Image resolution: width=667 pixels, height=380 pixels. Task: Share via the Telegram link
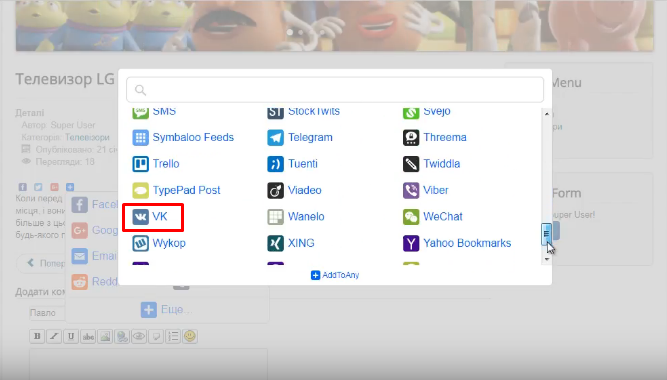(x=310, y=137)
